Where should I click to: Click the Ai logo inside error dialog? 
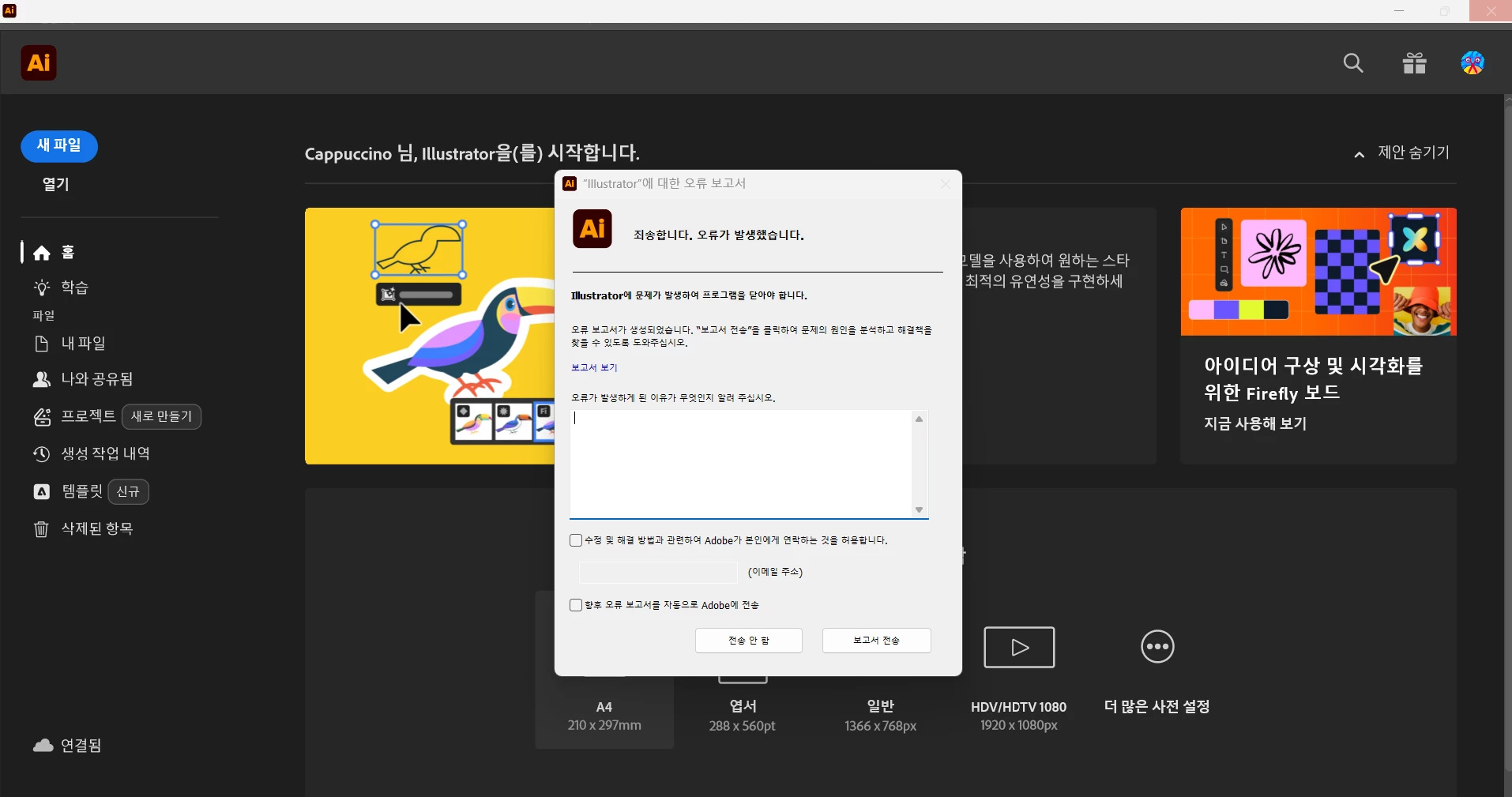(x=592, y=229)
